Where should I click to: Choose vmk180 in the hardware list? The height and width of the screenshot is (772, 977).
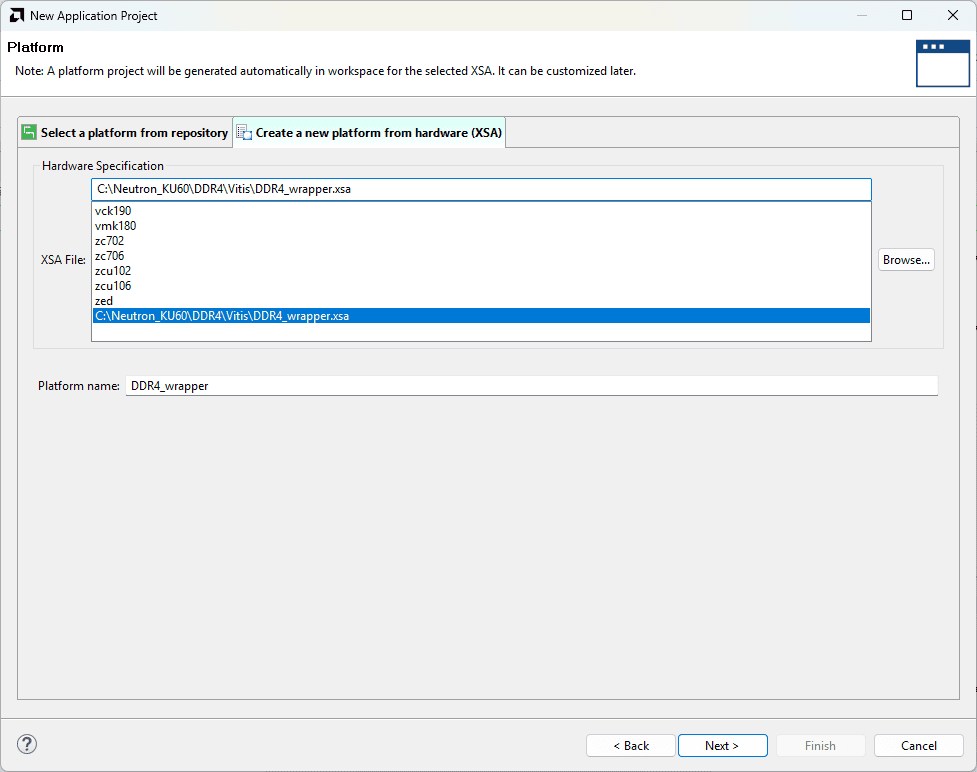115,226
